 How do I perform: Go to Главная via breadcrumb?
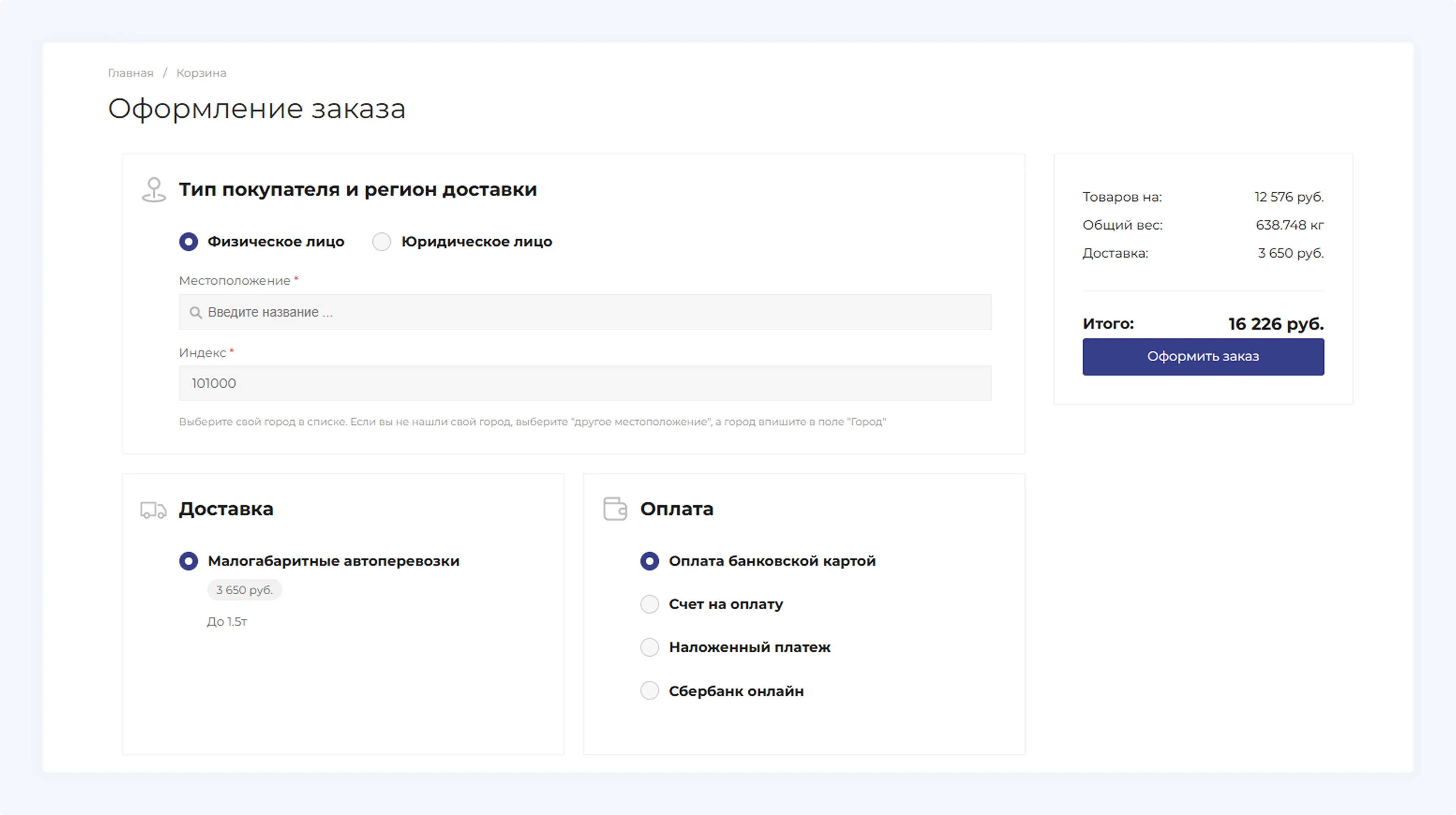(131, 72)
